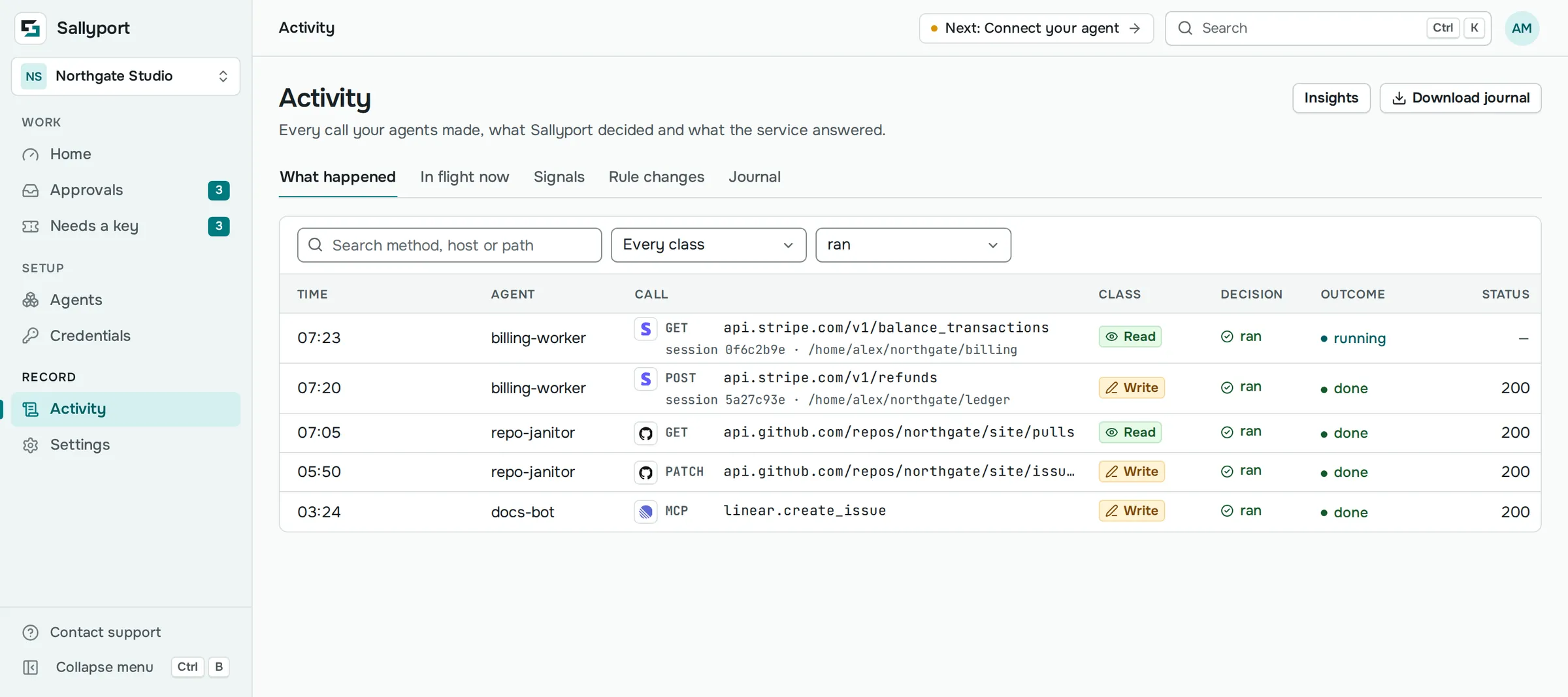The width and height of the screenshot is (1568, 697).
Task: Click the GitHub icon in the PATCH row
Action: click(645, 472)
